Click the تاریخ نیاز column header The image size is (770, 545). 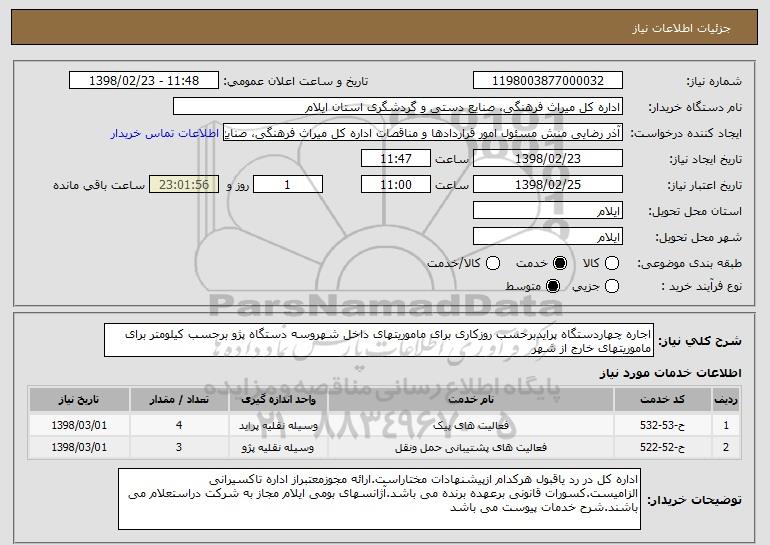79,400
